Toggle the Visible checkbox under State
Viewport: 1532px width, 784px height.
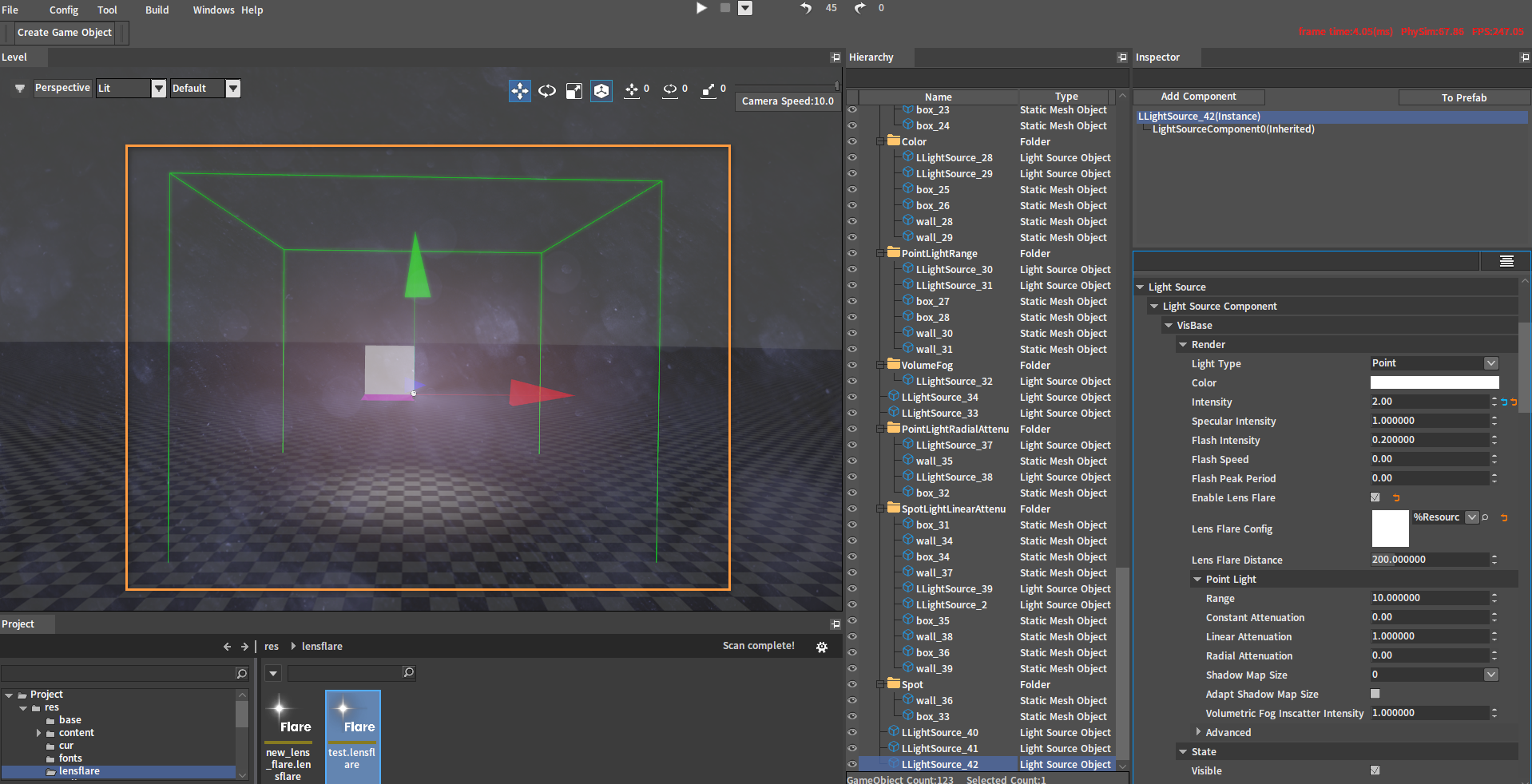tap(1375, 770)
